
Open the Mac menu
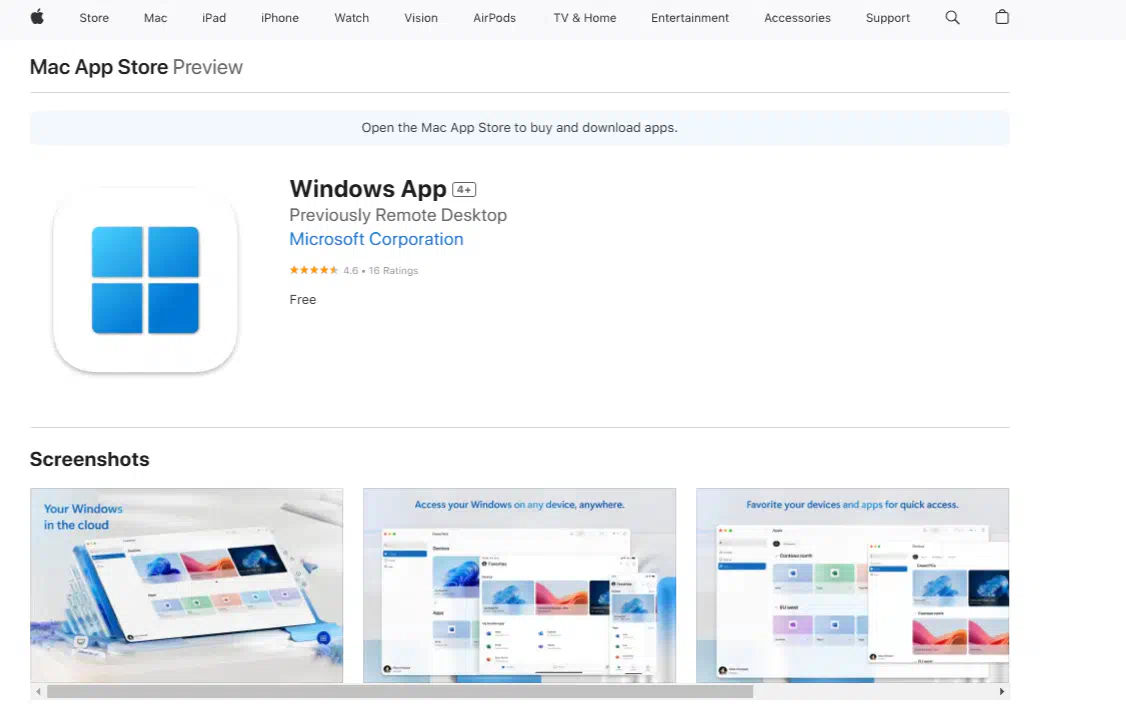pos(155,18)
